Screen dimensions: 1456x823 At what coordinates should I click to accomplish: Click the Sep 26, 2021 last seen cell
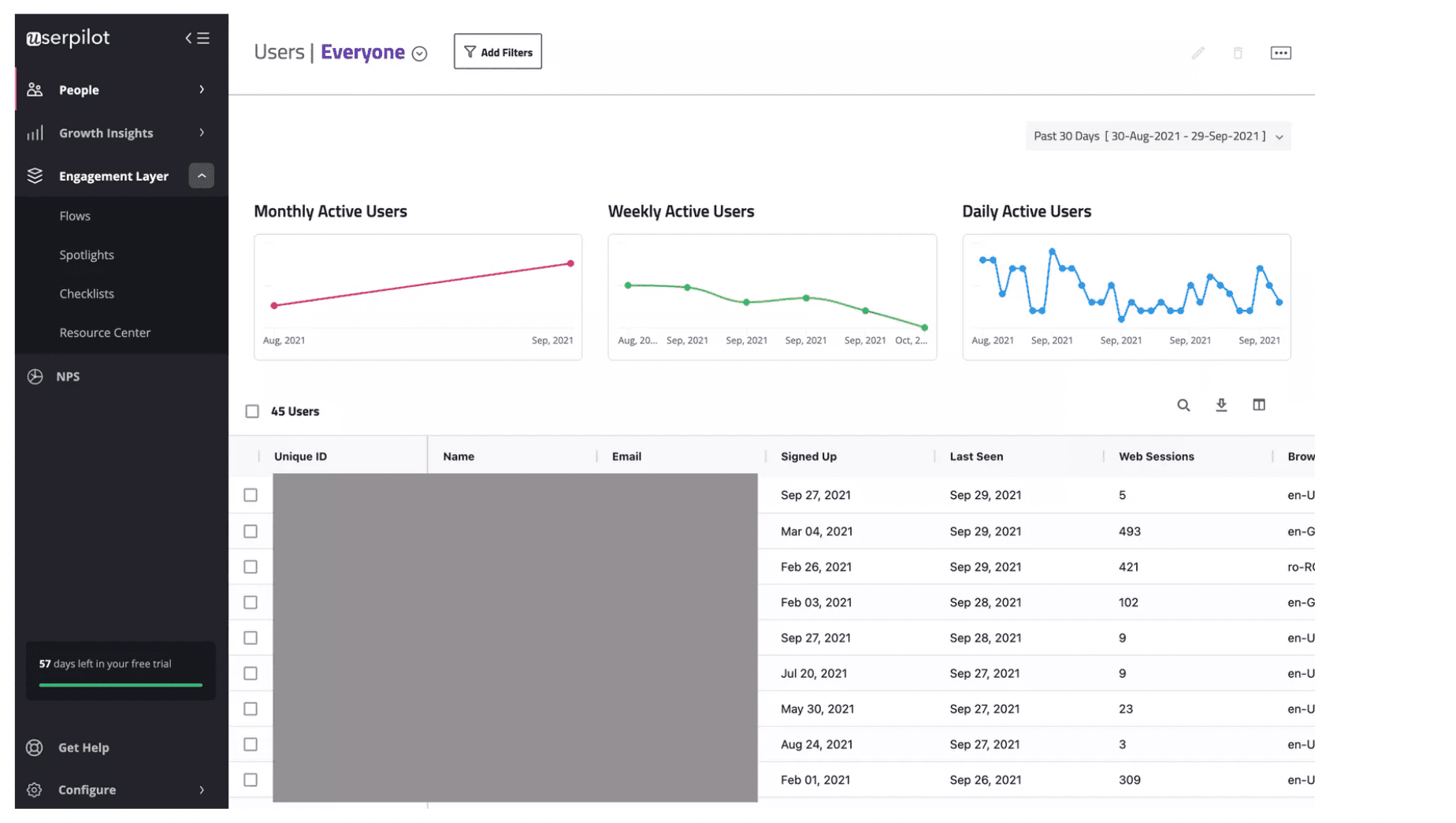pos(986,780)
